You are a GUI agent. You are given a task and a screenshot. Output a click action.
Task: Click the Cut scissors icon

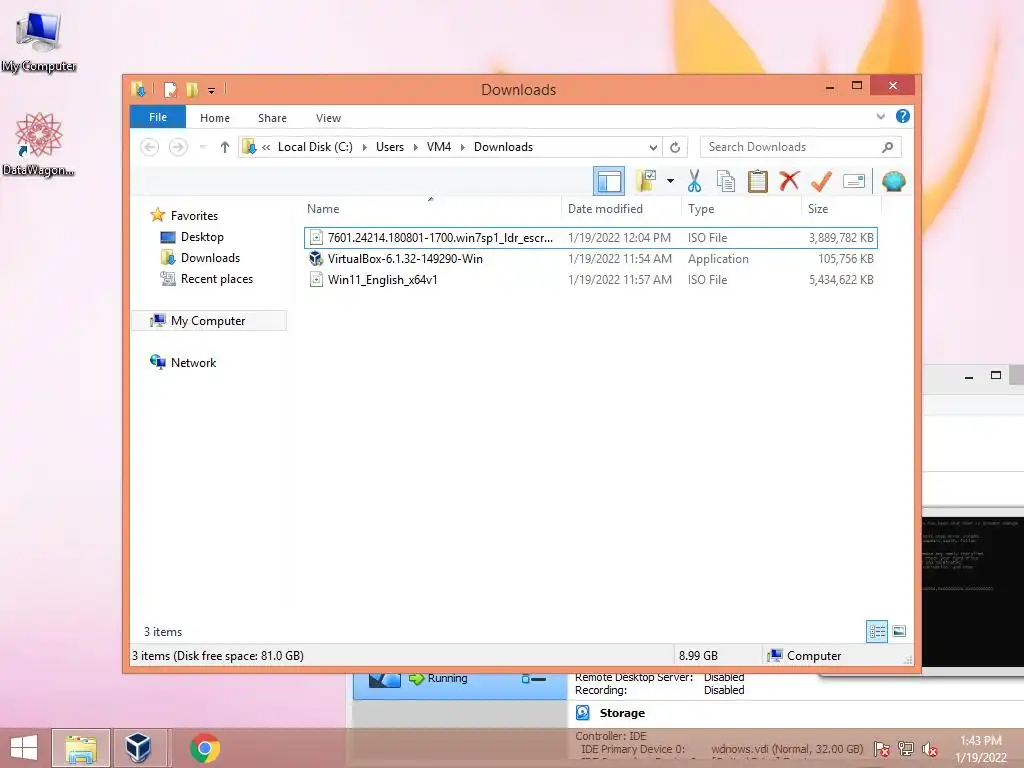coord(694,181)
